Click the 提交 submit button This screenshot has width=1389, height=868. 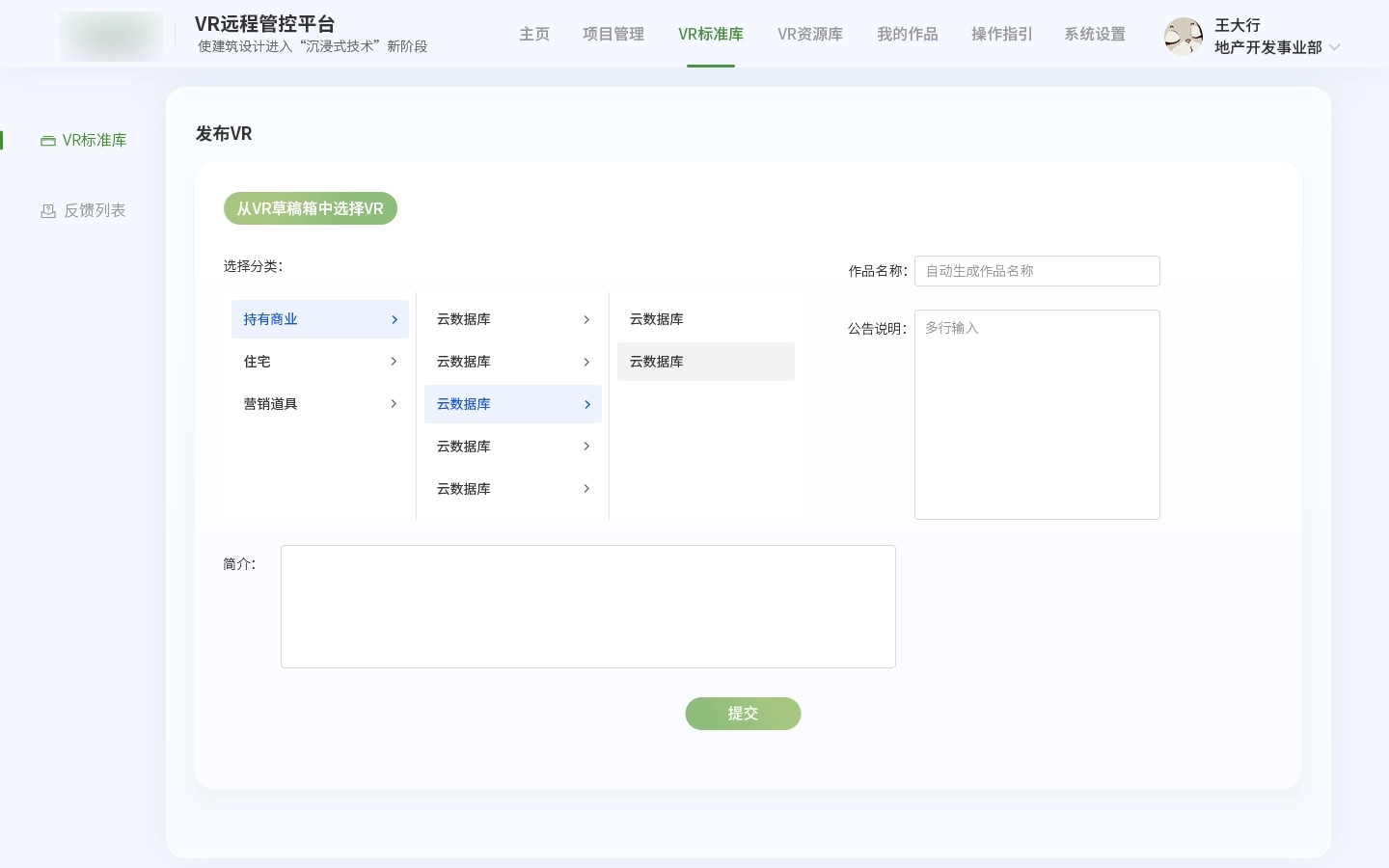pyautogui.click(x=743, y=714)
